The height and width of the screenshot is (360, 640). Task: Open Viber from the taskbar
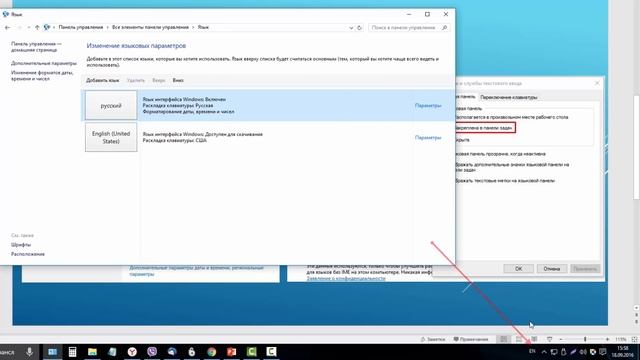(x=152, y=351)
